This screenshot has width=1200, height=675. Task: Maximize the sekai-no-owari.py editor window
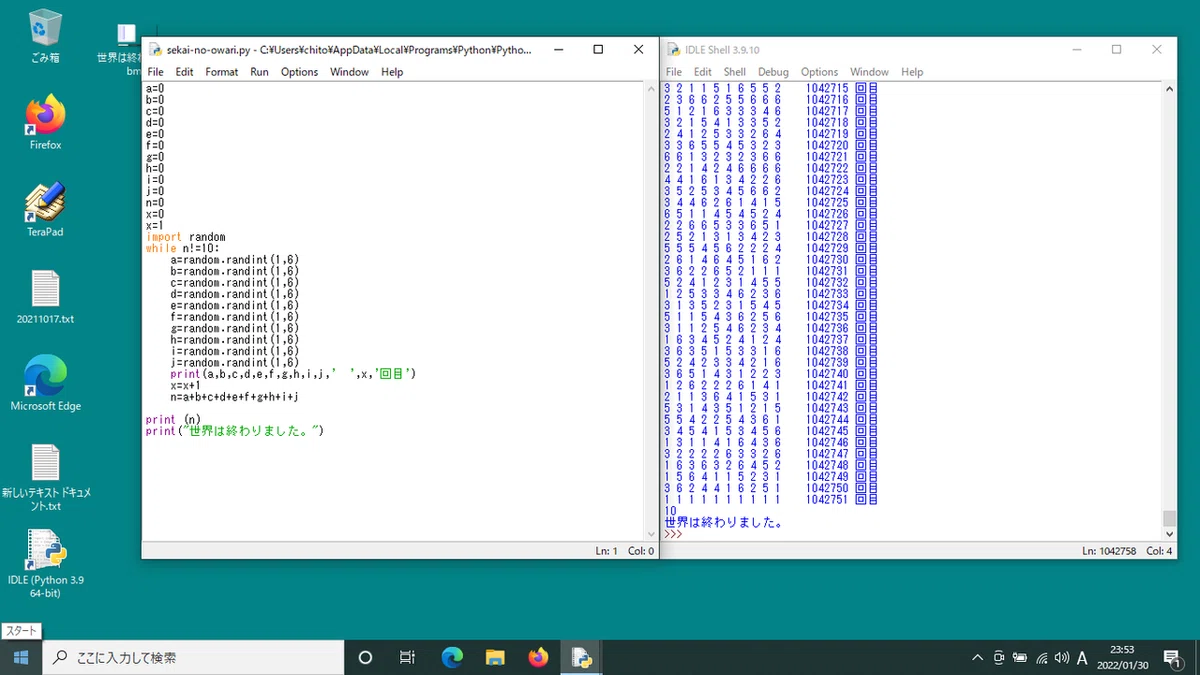coord(598,49)
